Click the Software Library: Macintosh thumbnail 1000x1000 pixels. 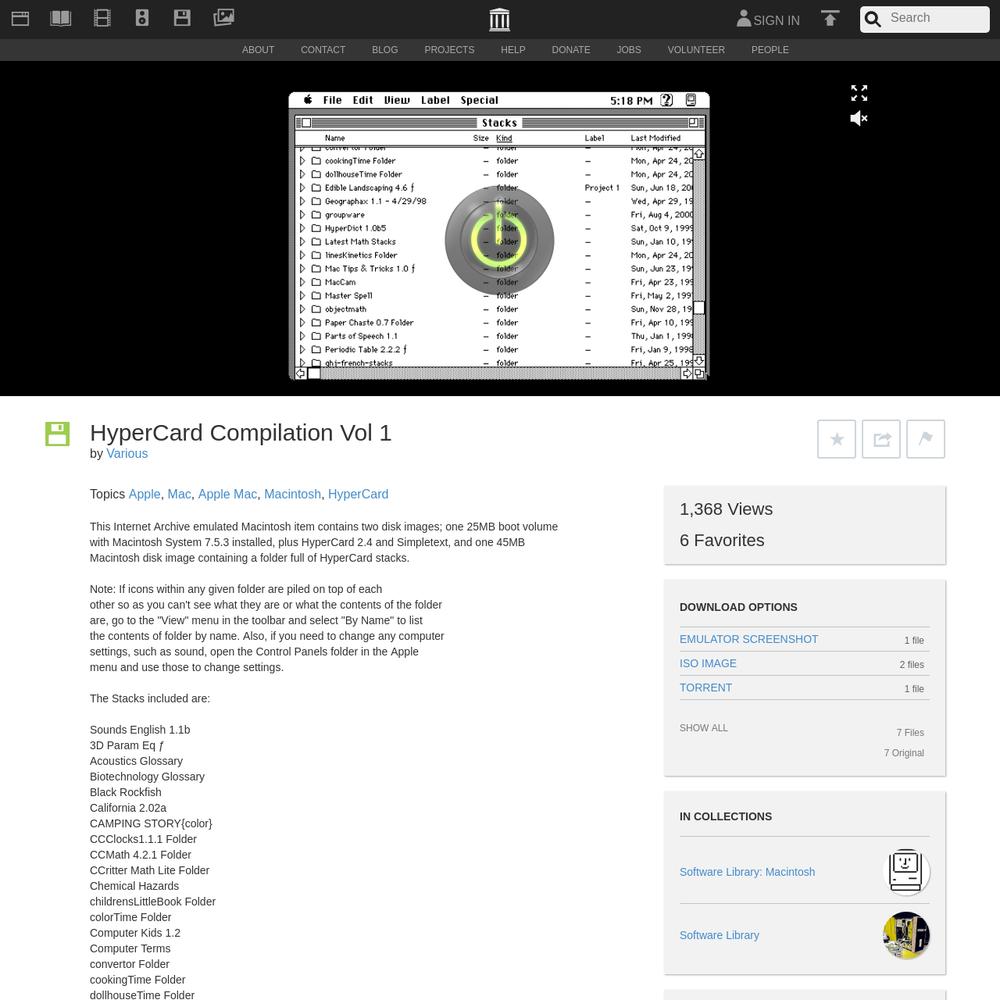tap(906, 872)
